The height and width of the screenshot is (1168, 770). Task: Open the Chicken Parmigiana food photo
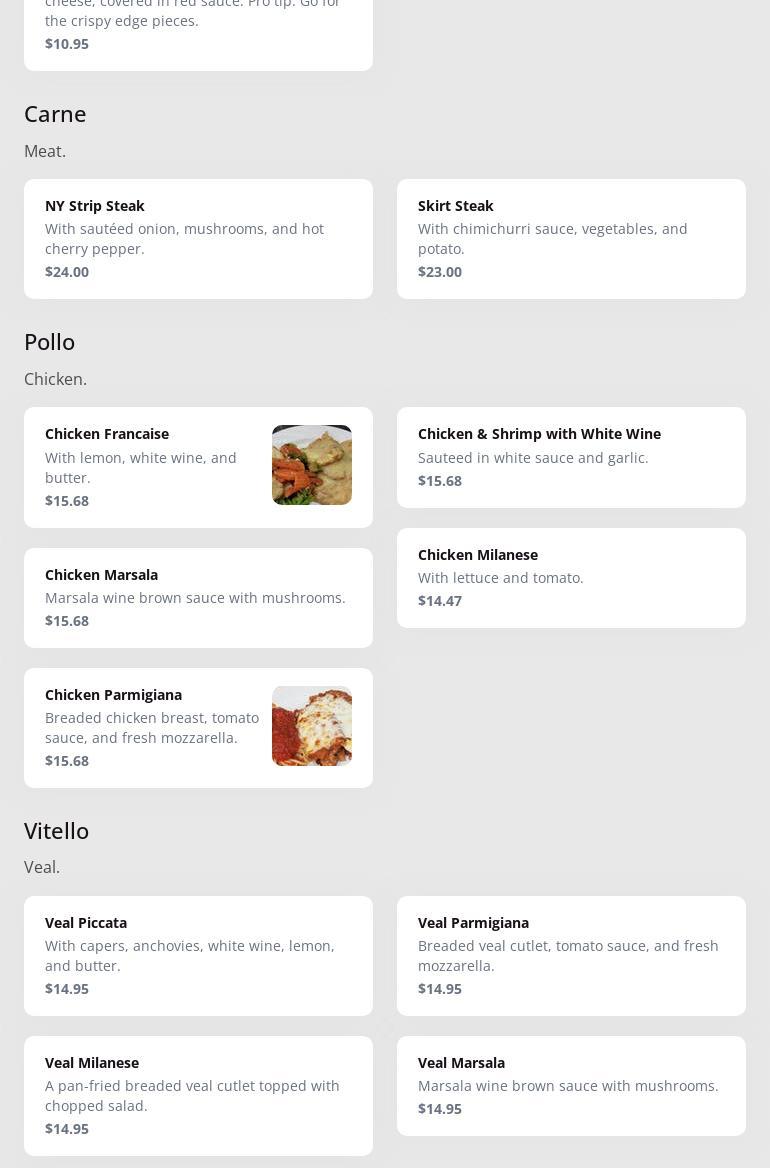pos(312,726)
